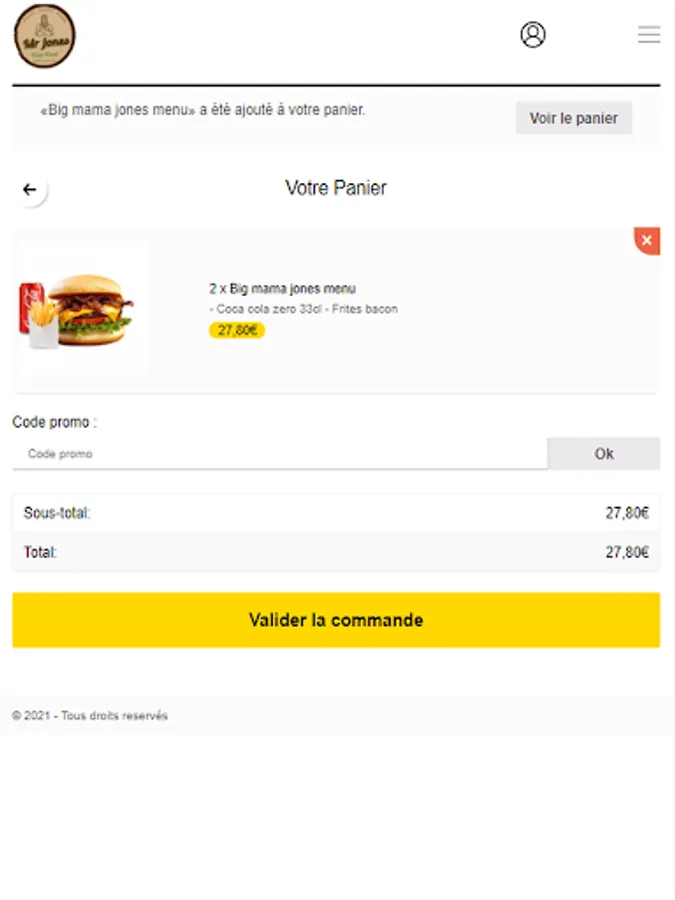Click the Votre Panier heading
The height and width of the screenshot is (900, 675).
click(336, 188)
